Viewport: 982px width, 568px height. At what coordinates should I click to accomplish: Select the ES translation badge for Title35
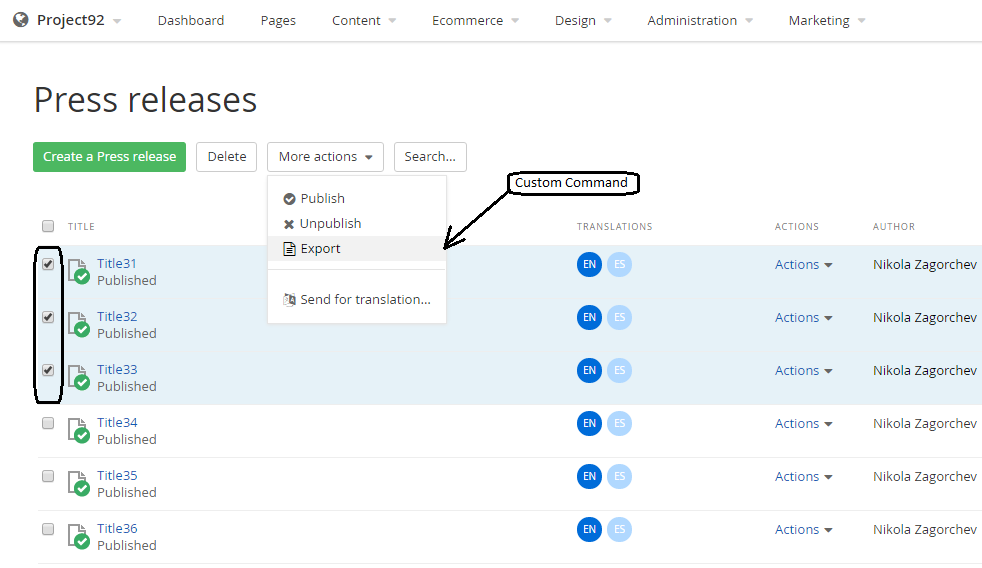619,476
